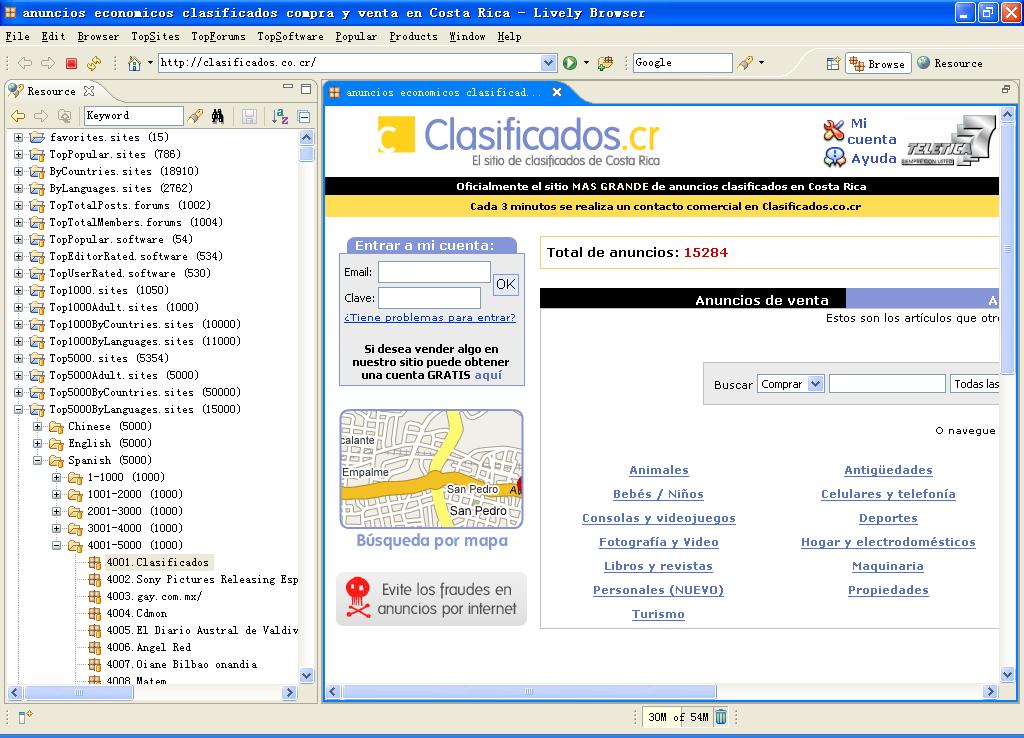
Task: Click the tree panel vertical scrollbar down arrow
Action: pos(306,675)
